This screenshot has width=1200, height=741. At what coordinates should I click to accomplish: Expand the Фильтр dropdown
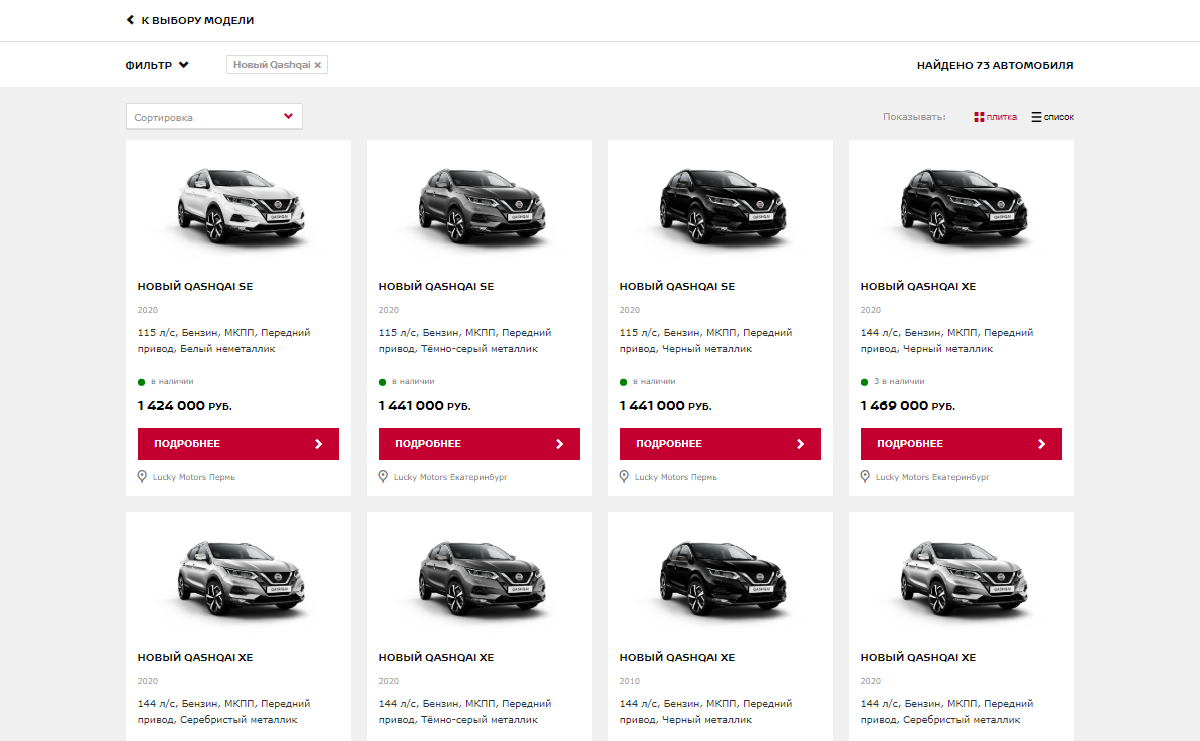(x=157, y=65)
